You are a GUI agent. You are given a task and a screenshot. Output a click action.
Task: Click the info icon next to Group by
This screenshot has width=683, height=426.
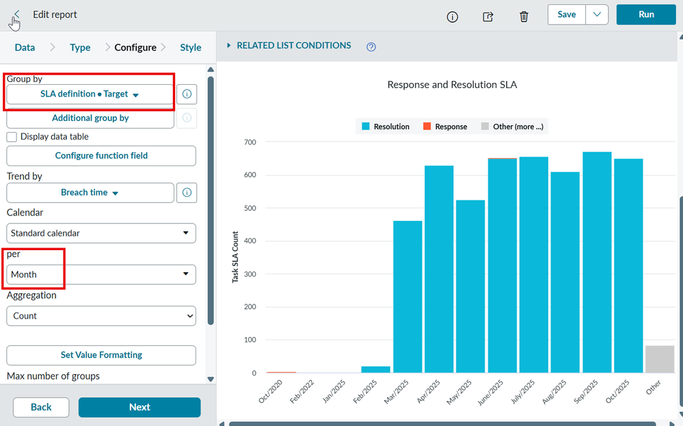coord(187,94)
